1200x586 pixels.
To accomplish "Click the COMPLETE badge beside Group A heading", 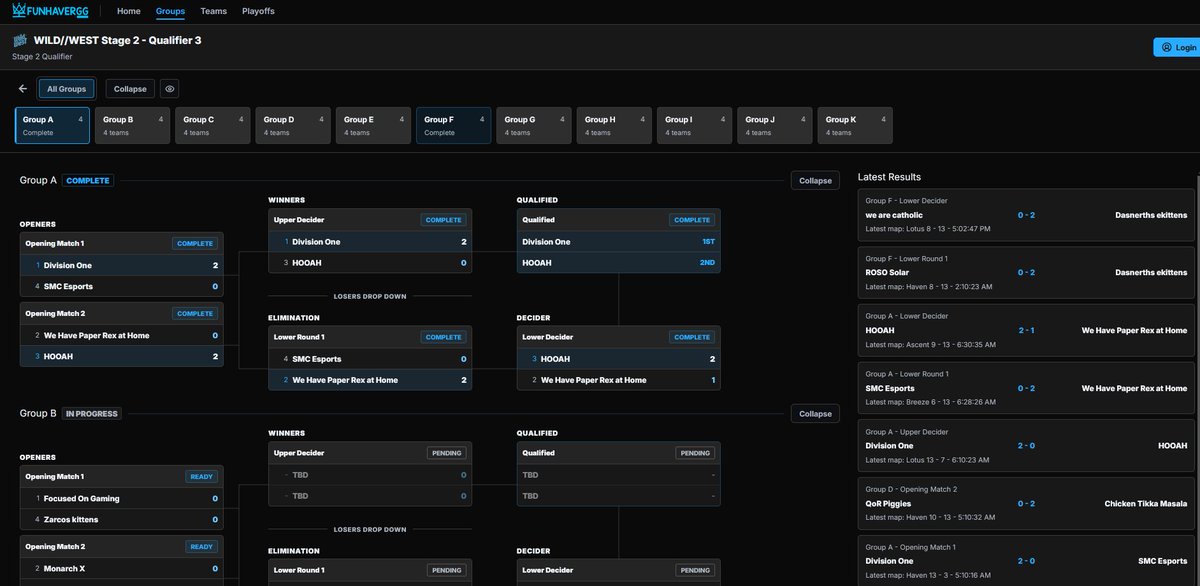I will click(x=88, y=180).
